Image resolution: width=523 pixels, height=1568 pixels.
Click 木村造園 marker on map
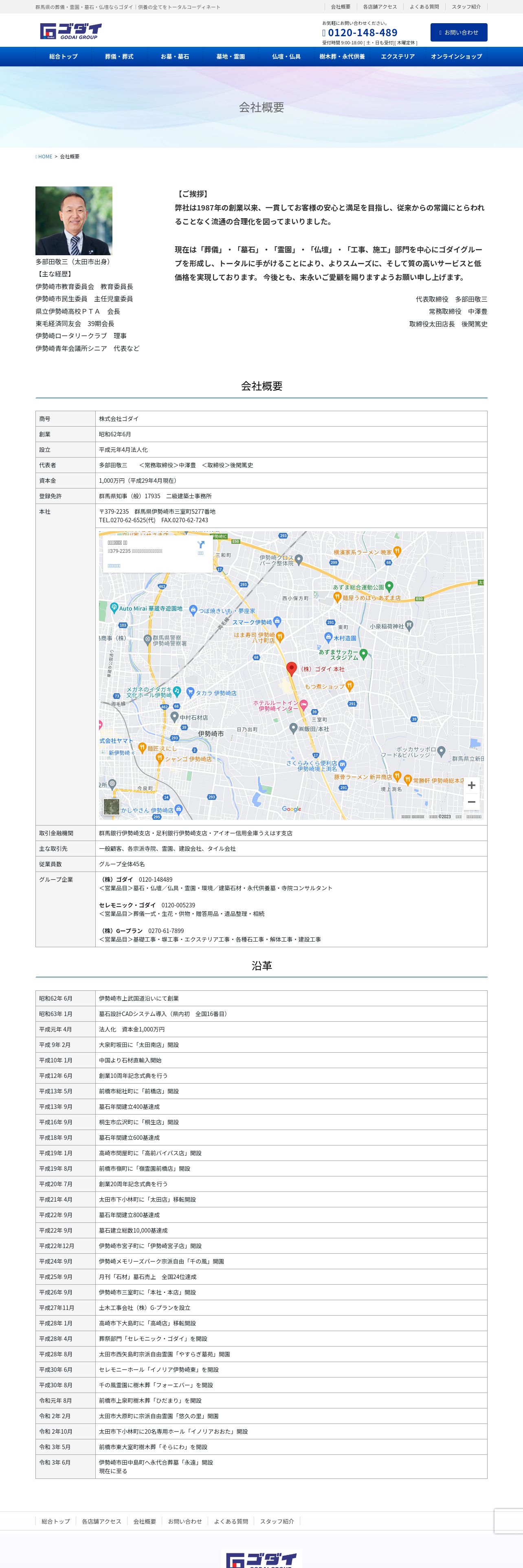pos(328,637)
